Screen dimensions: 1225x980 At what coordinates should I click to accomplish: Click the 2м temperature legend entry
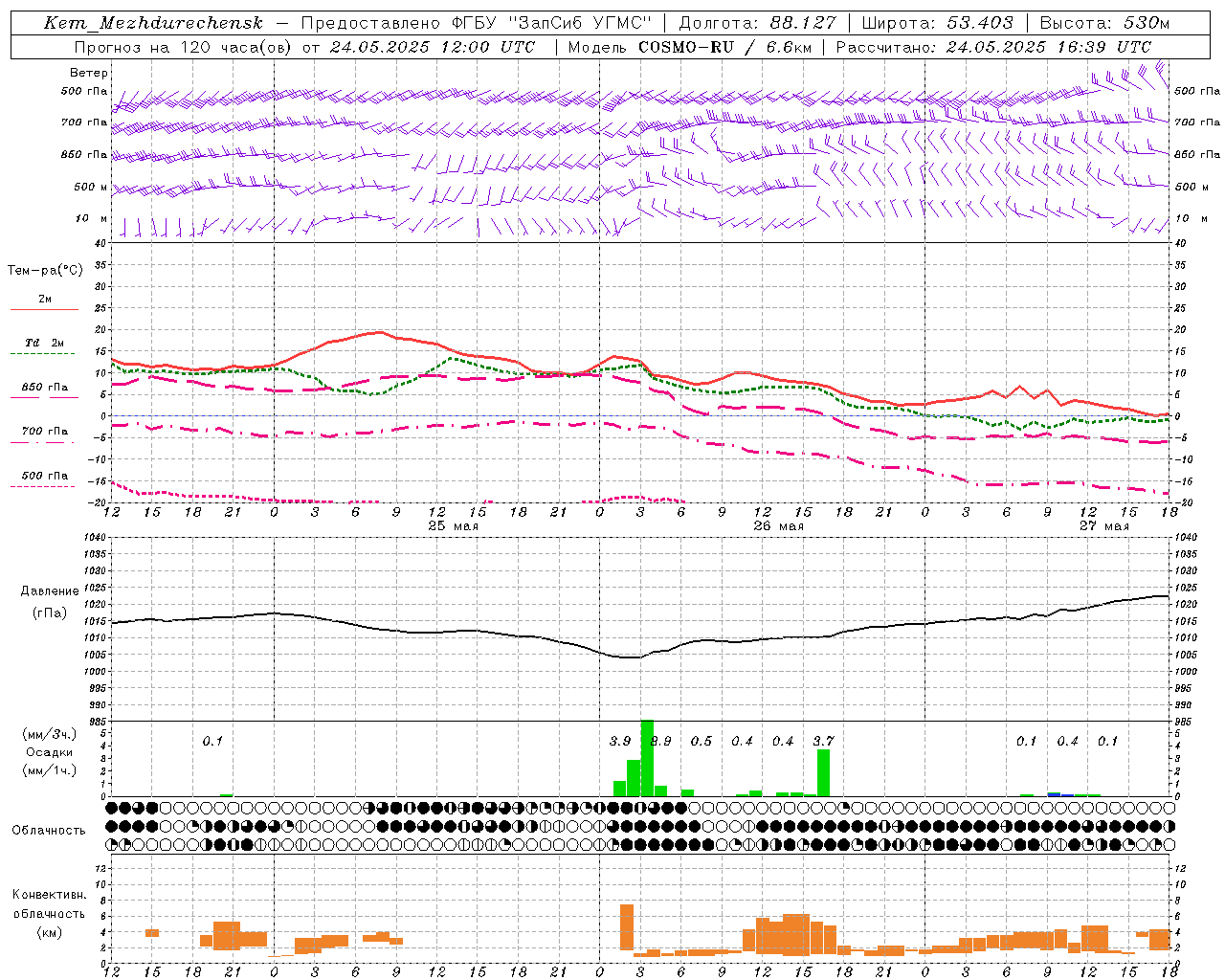pyautogui.click(x=45, y=300)
